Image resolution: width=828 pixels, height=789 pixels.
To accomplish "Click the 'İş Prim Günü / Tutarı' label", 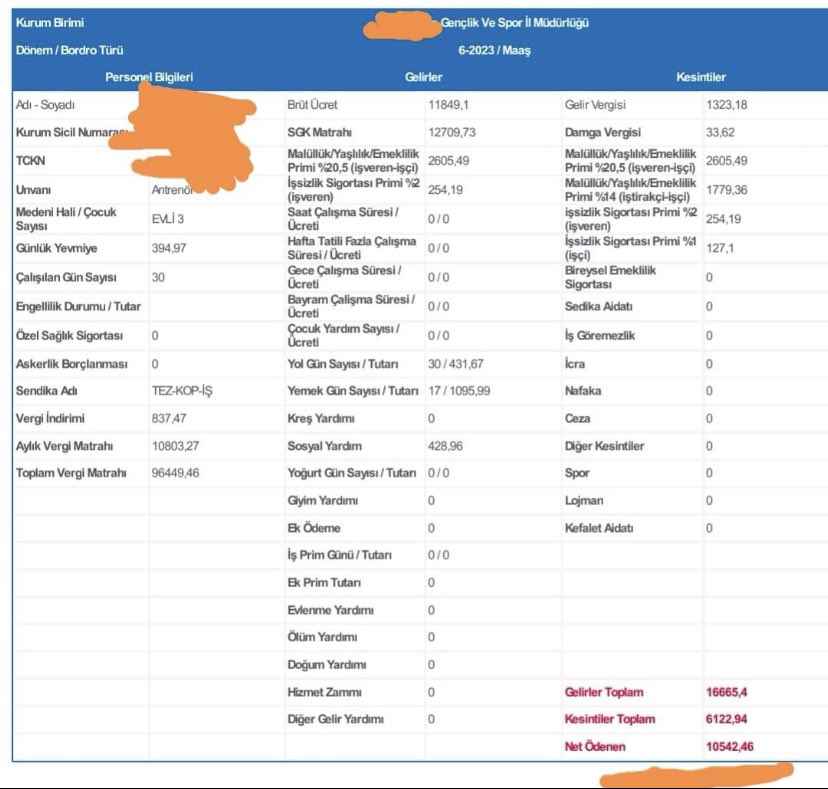I will (x=340, y=555).
